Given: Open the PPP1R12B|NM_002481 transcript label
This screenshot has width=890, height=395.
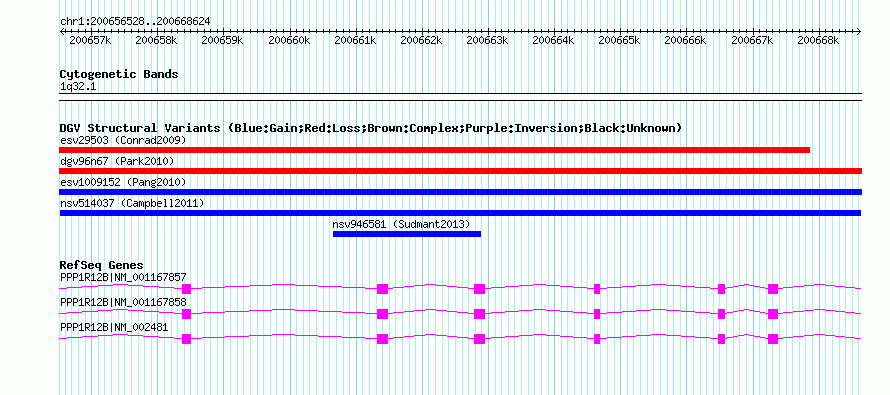Looking at the screenshot, I should [x=114, y=327].
